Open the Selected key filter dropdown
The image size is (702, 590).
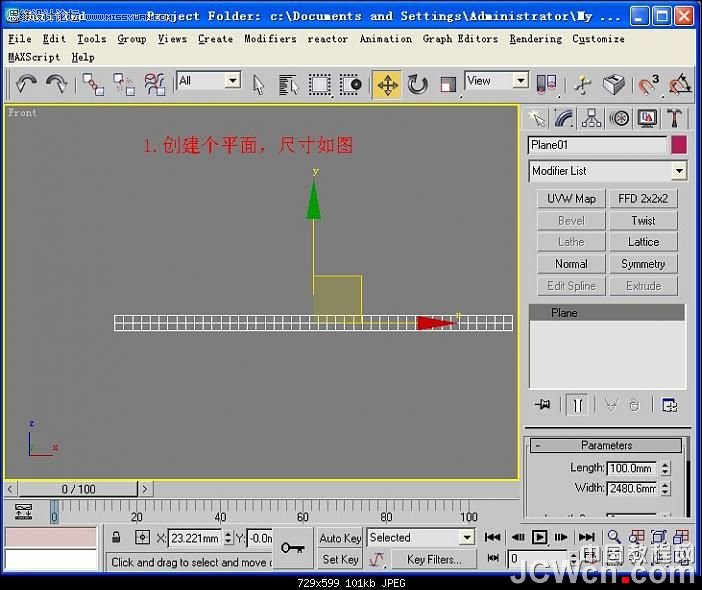coord(420,537)
